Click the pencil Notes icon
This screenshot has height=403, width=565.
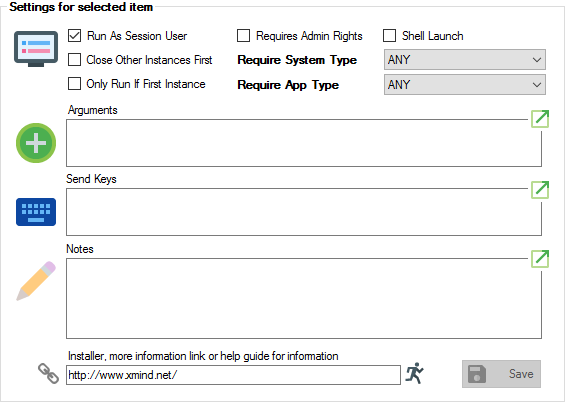tap(36, 281)
